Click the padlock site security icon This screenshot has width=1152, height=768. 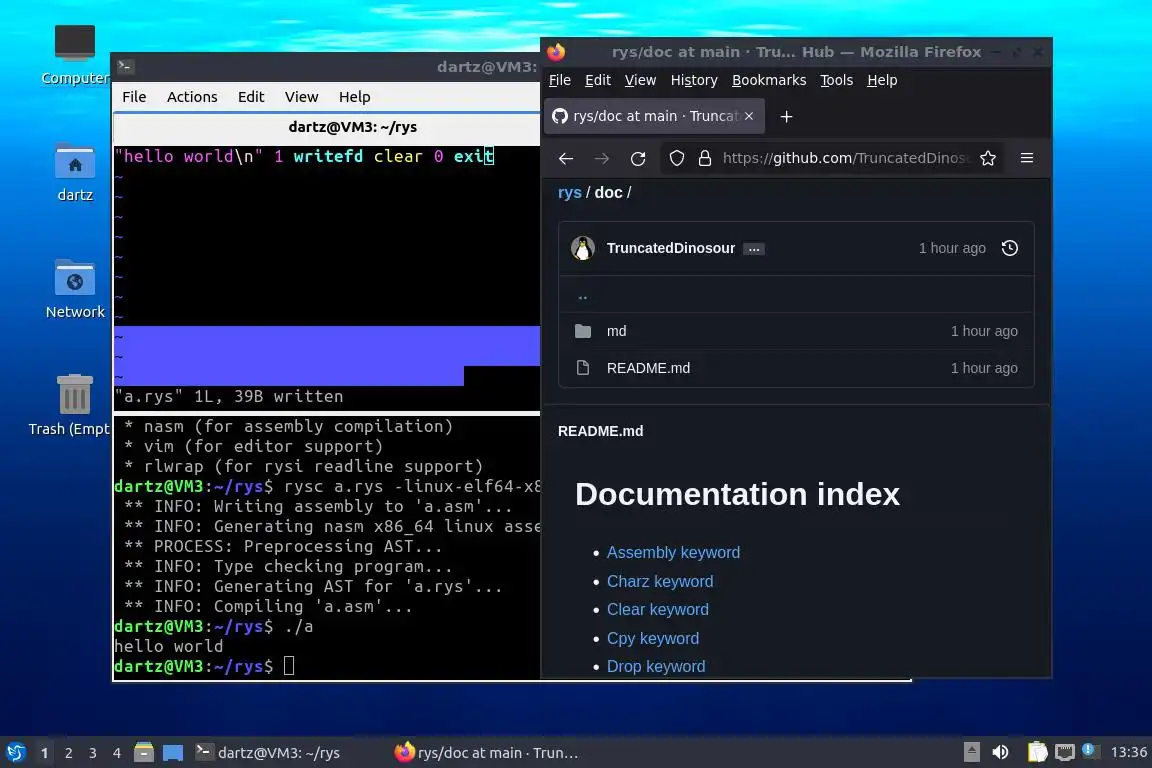pyautogui.click(x=705, y=159)
